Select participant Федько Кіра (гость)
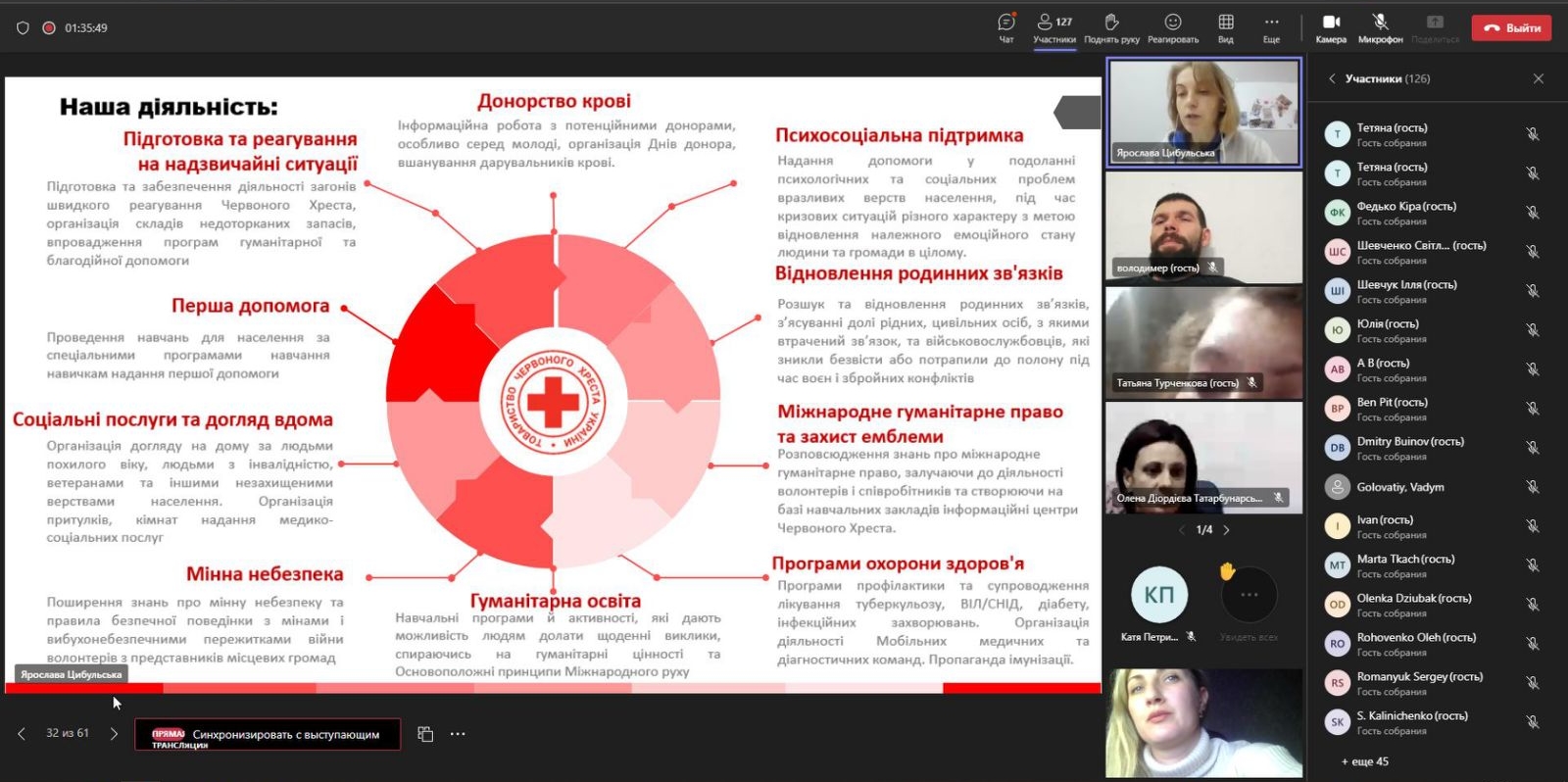This screenshot has width=1568, height=782. [1431, 213]
